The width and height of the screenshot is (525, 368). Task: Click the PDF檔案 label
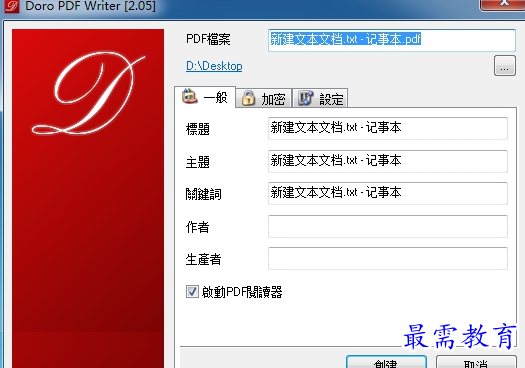click(208, 40)
